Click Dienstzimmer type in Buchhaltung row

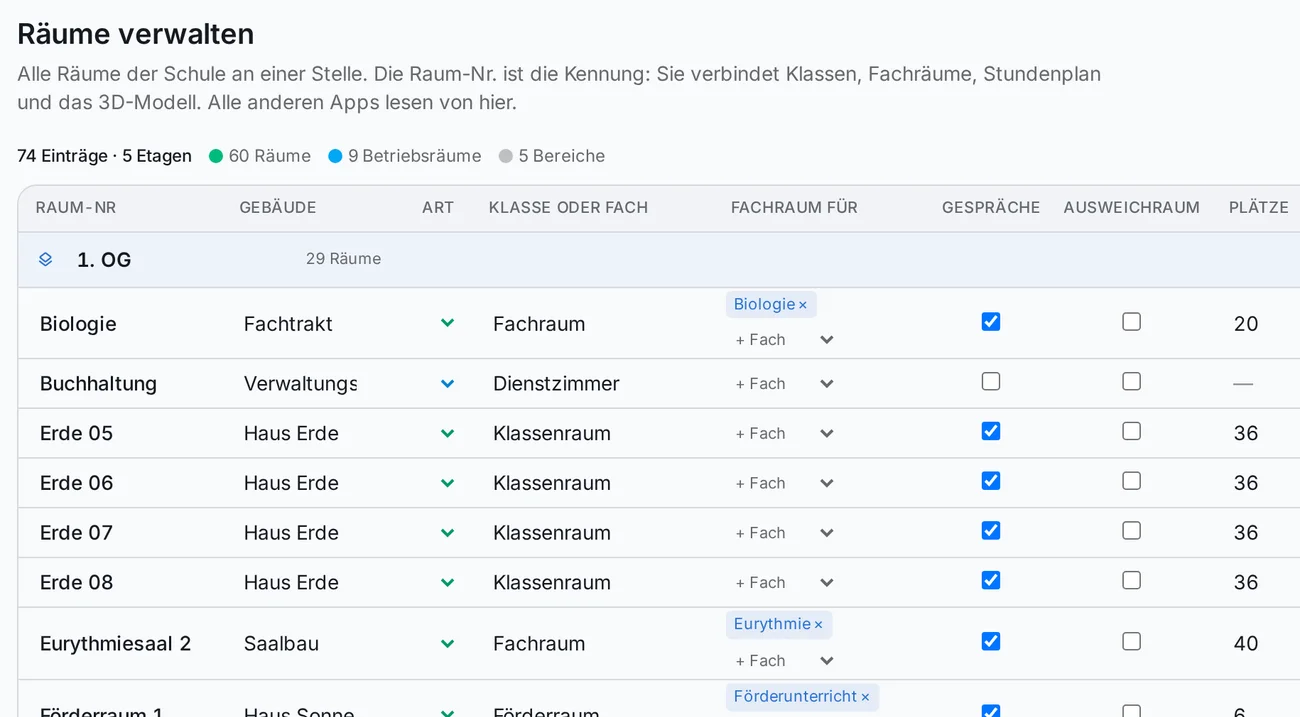pos(556,384)
